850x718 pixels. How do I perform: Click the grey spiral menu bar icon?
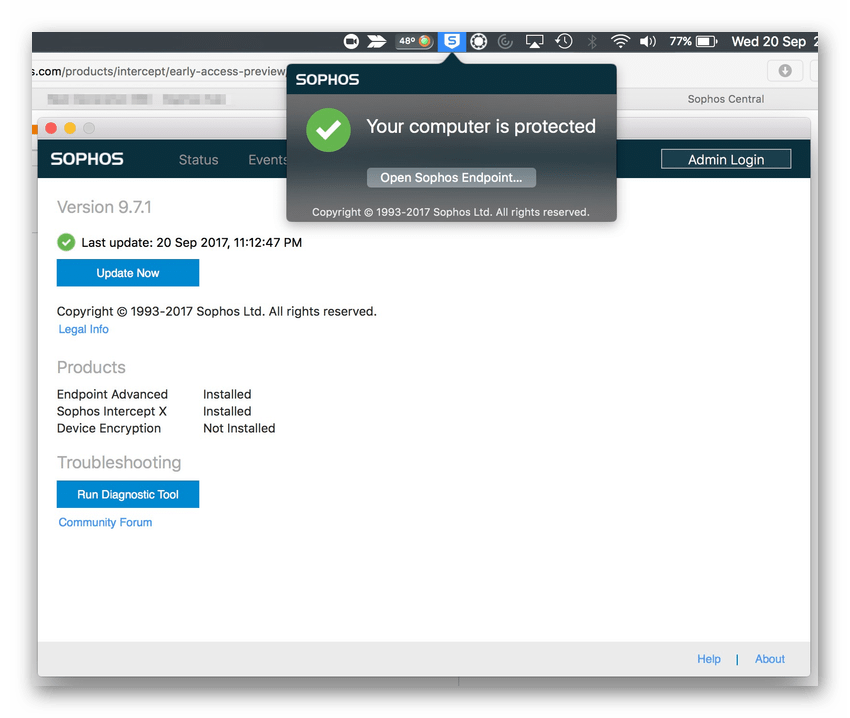click(505, 41)
